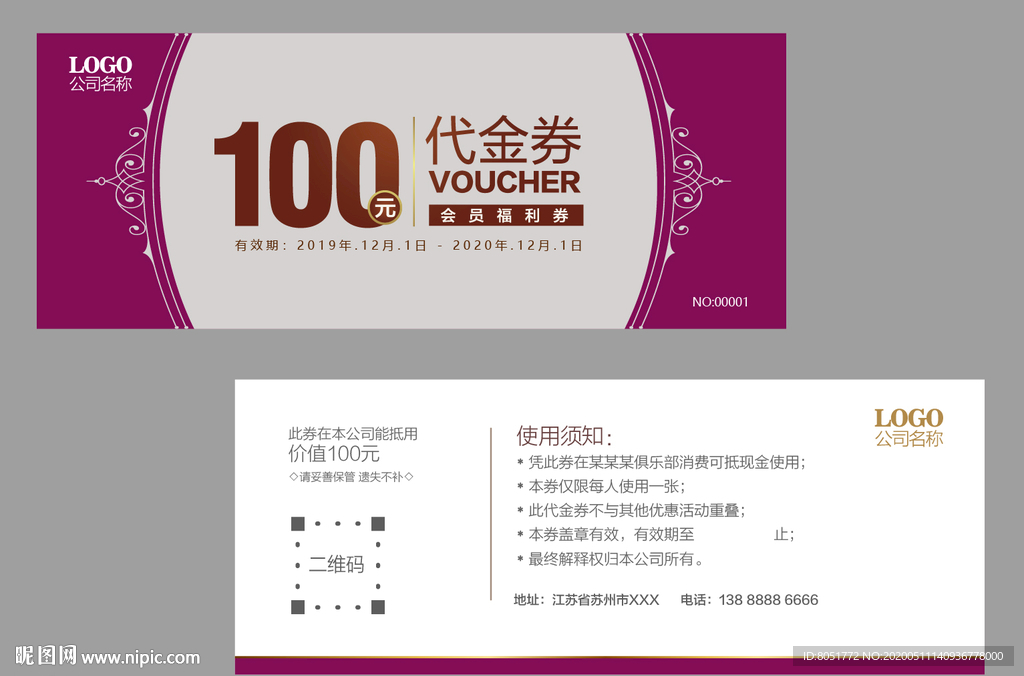1024x676 pixels.
Task: Click the rule 本券盖章有效，有效期至
Action: coord(656,534)
